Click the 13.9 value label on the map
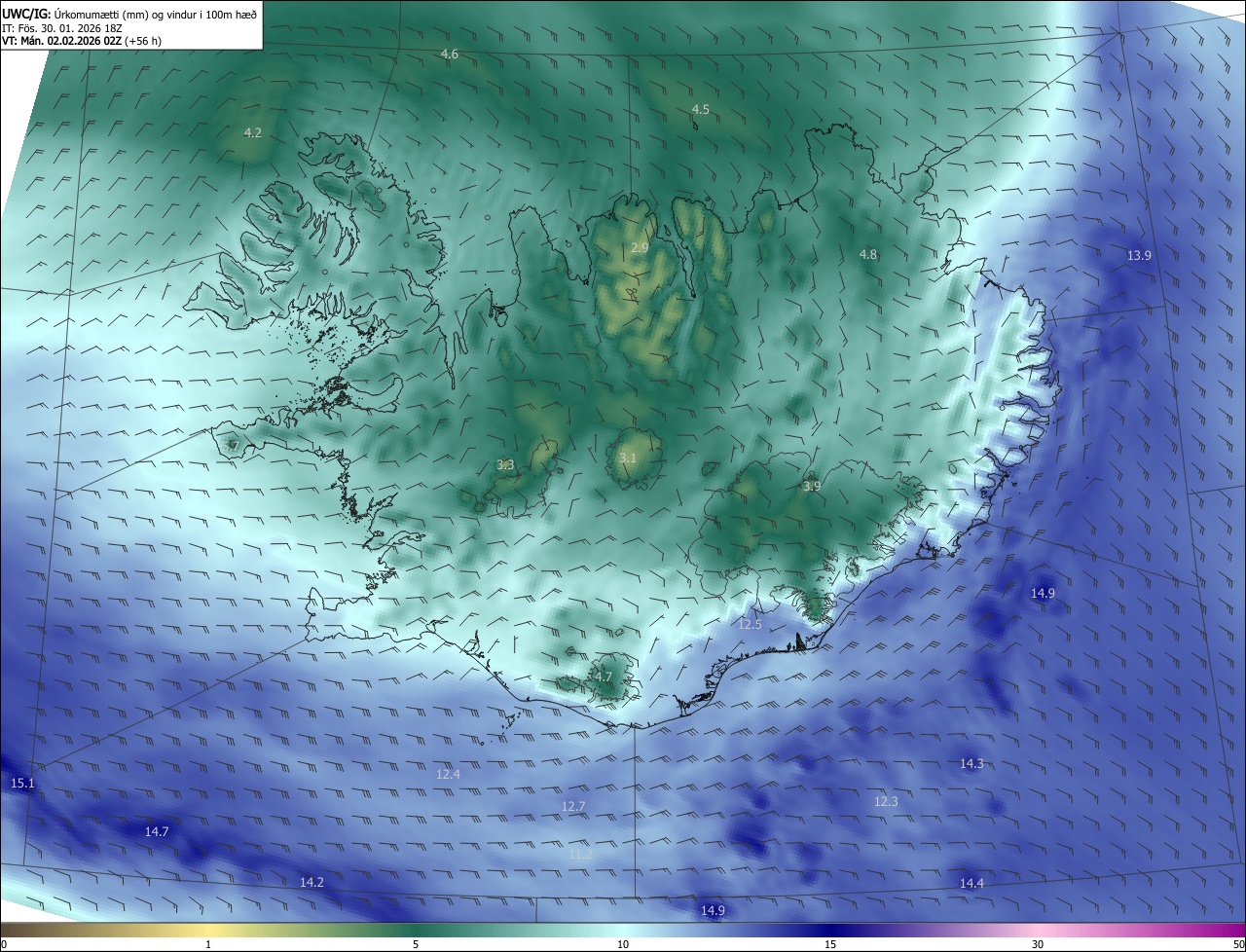This screenshot has height=952, width=1246. 1140,255
